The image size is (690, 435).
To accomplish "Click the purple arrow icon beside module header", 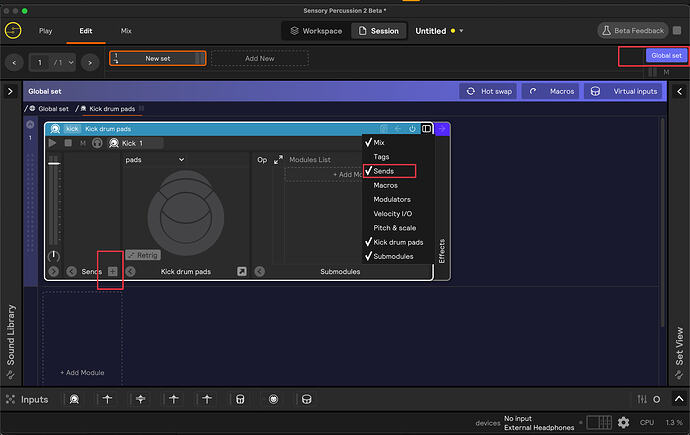I will pyautogui.click(x=442, y=129).
